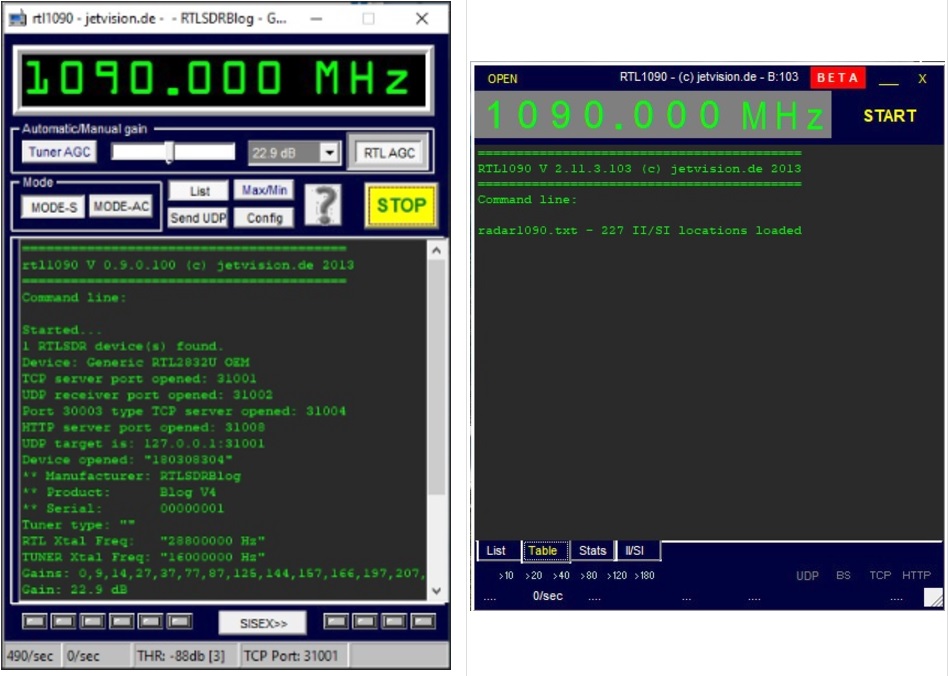This screenshot has width=948, height=676.
Task: Click the resize grip in the beta window
Action: [931, 598]
